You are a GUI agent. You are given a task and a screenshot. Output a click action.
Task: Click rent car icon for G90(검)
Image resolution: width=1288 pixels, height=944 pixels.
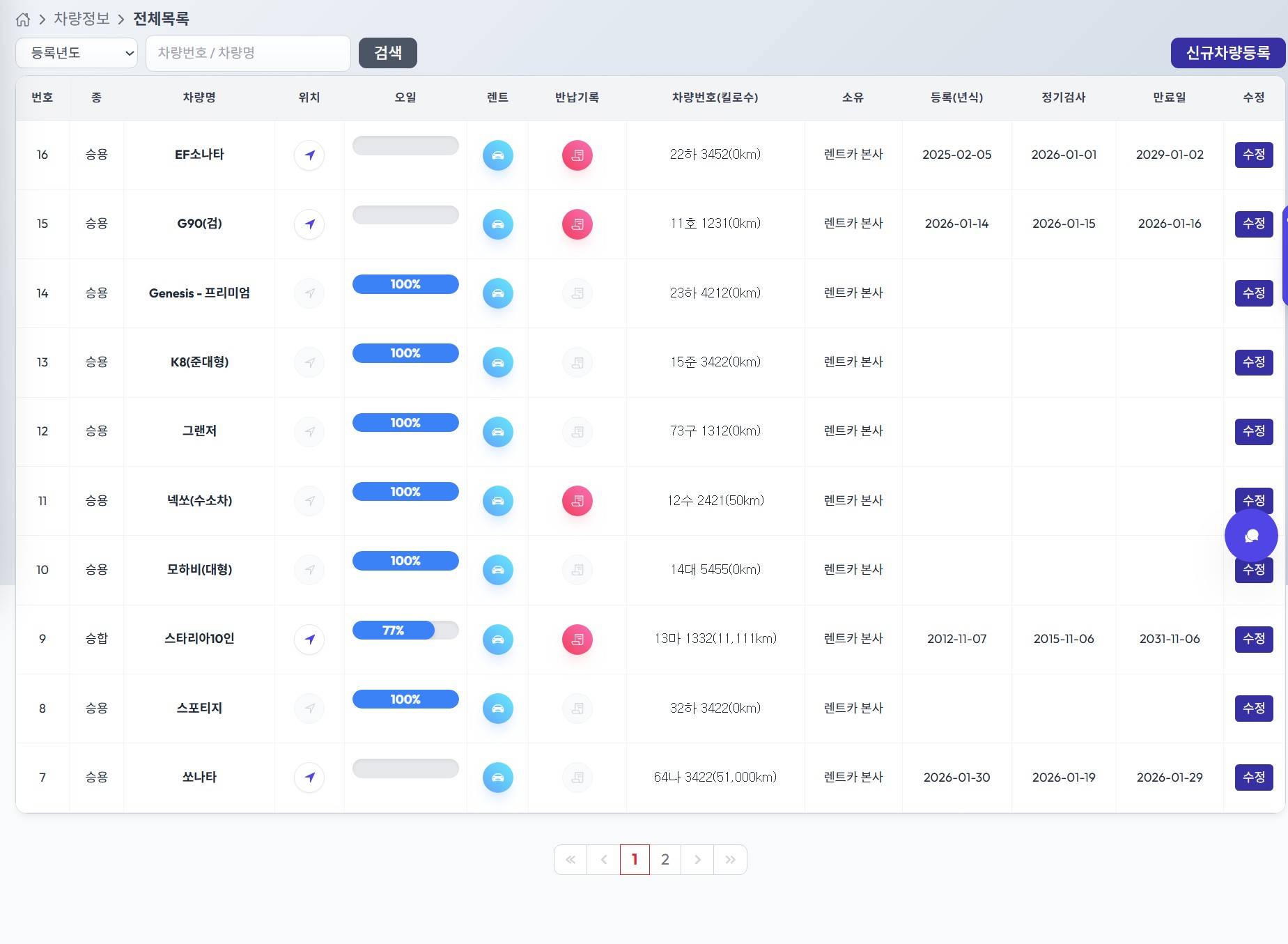(497, 224)
